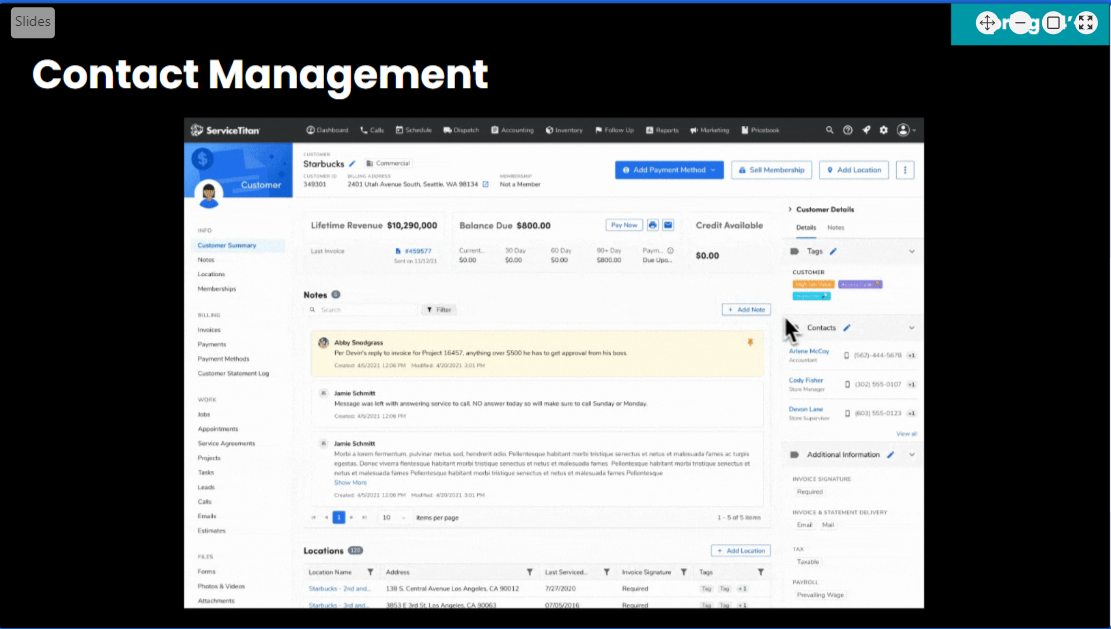
Task: Open the Inventory menu
Action: click(x=564, y=130)
